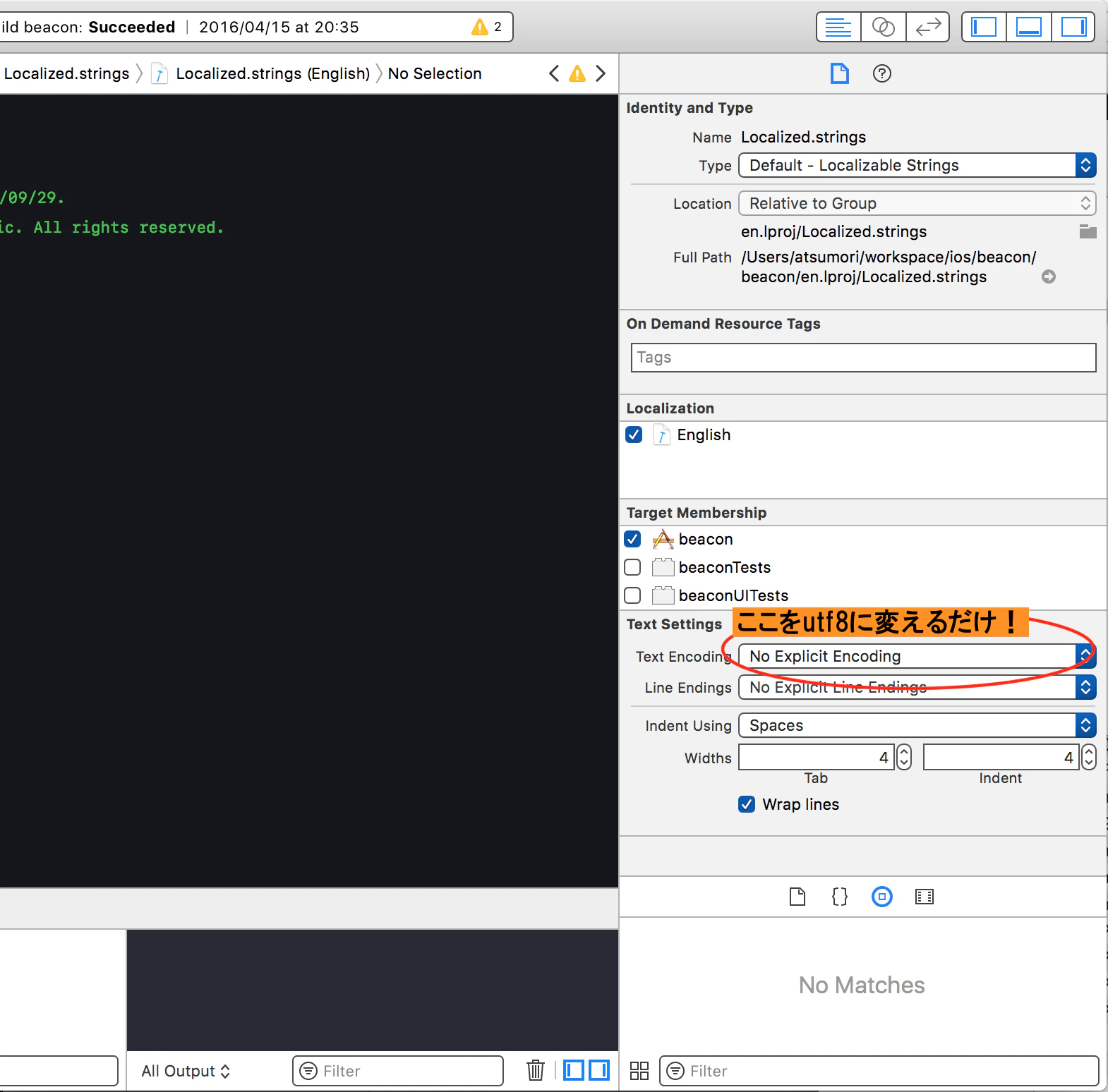Click the Tags input field
This screenshot has width=1108, height=1092.
pos(863,358)
